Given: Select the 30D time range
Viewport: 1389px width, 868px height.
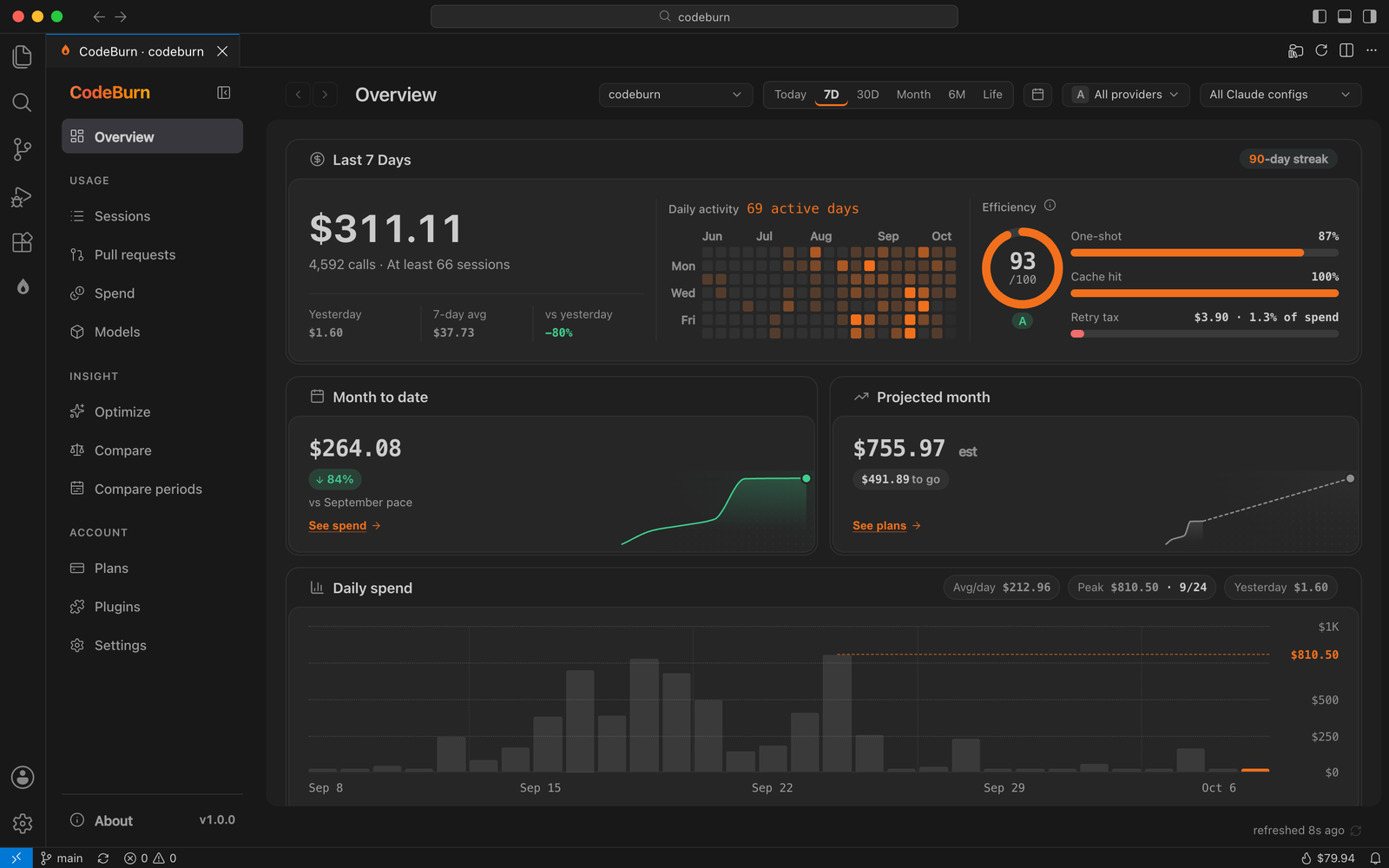Looking at the screenshot, I should (x=867, y=95).
